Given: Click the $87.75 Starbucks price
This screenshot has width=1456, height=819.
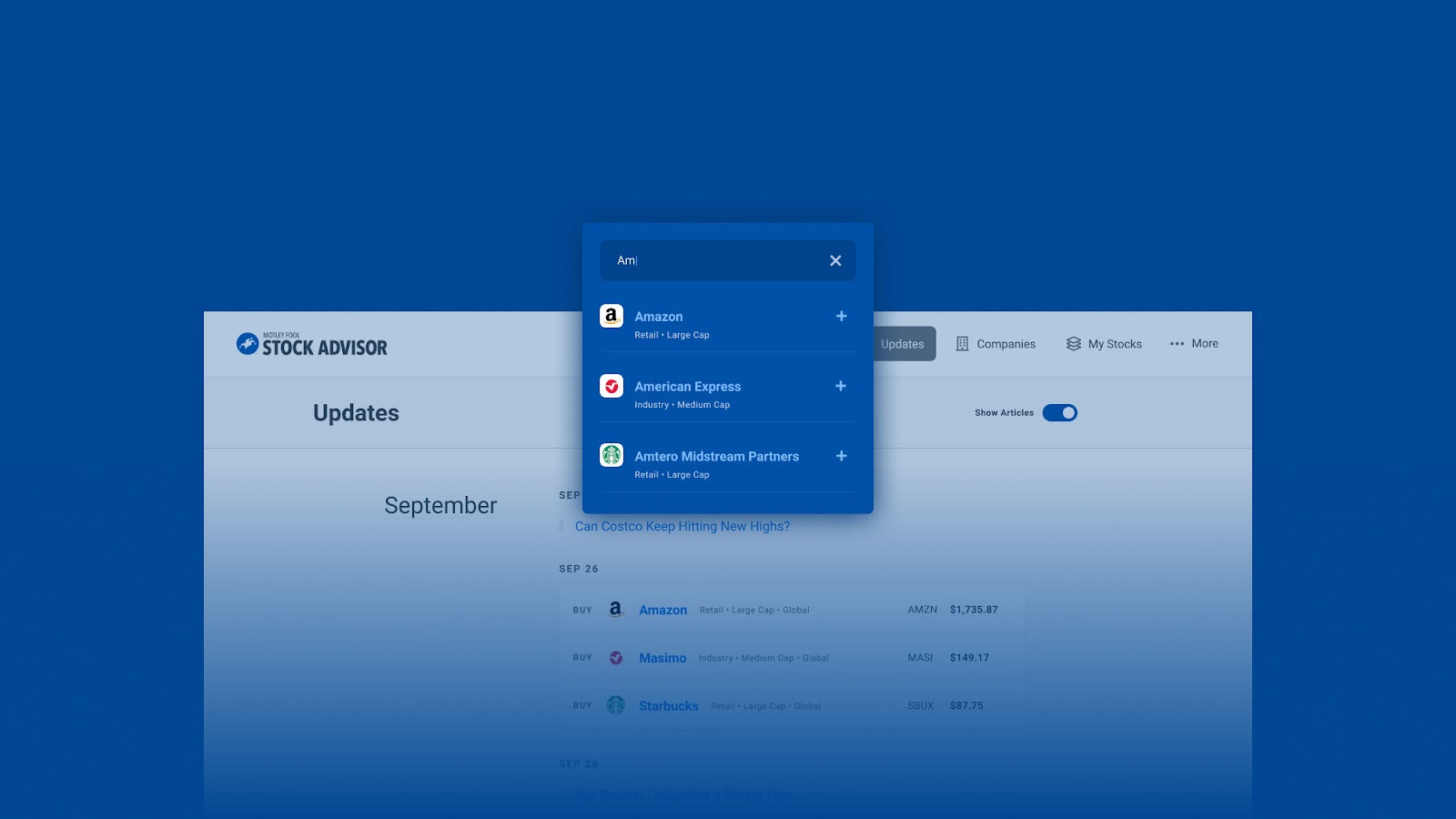Looking at the screenshot, I should point(966,706).
